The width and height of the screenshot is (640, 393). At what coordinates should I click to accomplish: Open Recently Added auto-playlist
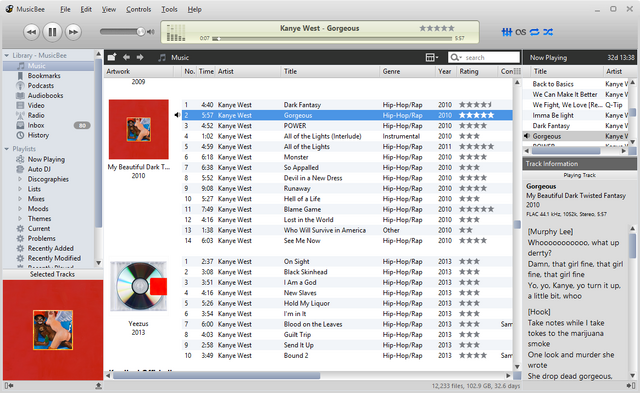[50, 249]
